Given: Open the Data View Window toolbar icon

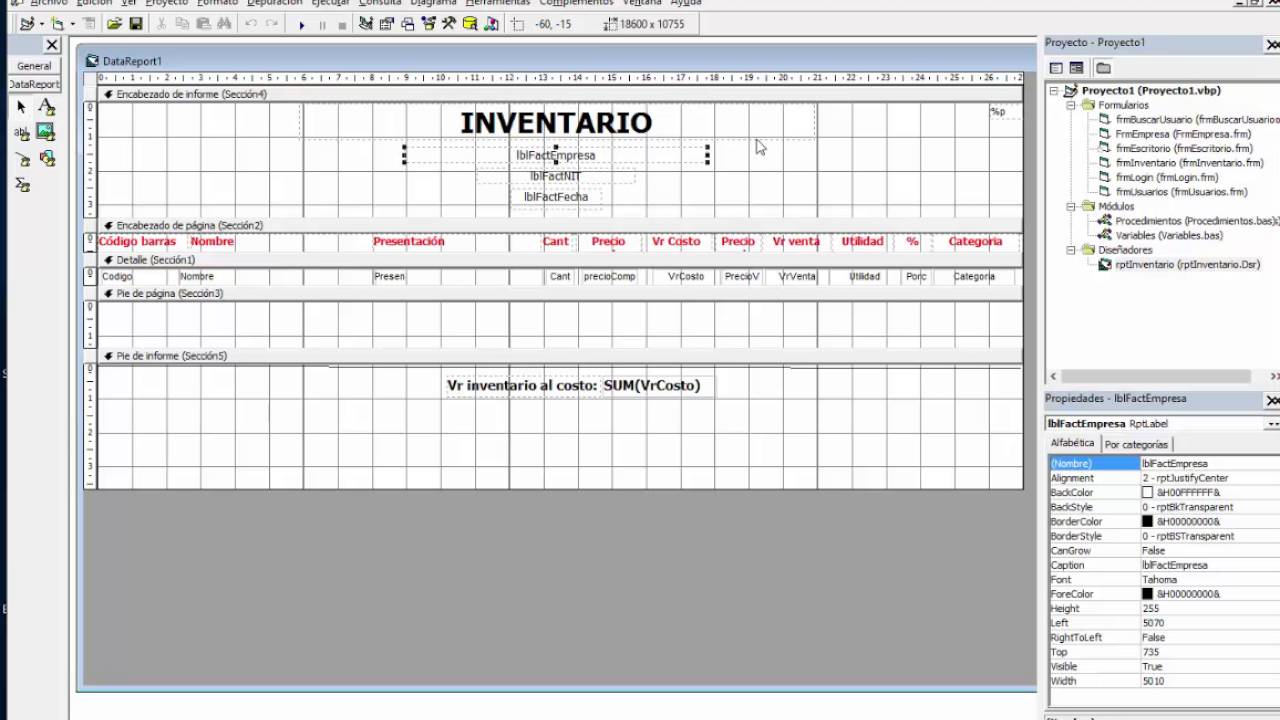Looking at the screenshot, I should click(x=470, y=24).
